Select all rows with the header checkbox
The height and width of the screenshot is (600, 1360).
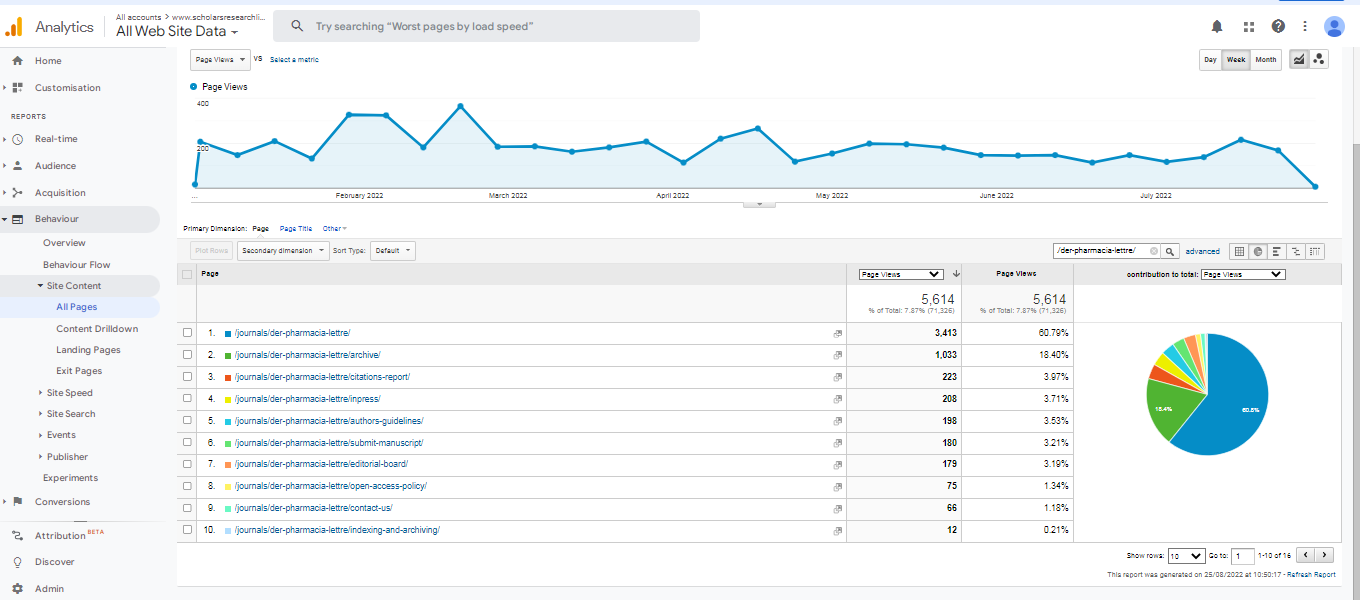pyautogui.click(x=187, y=274)
